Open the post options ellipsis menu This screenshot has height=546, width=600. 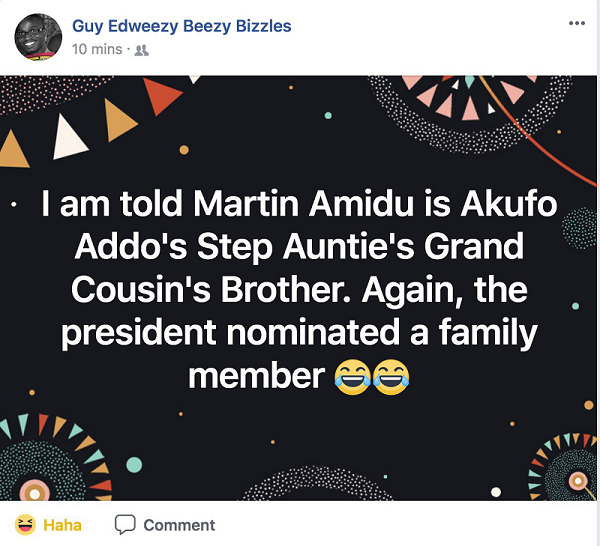point(577,23)
